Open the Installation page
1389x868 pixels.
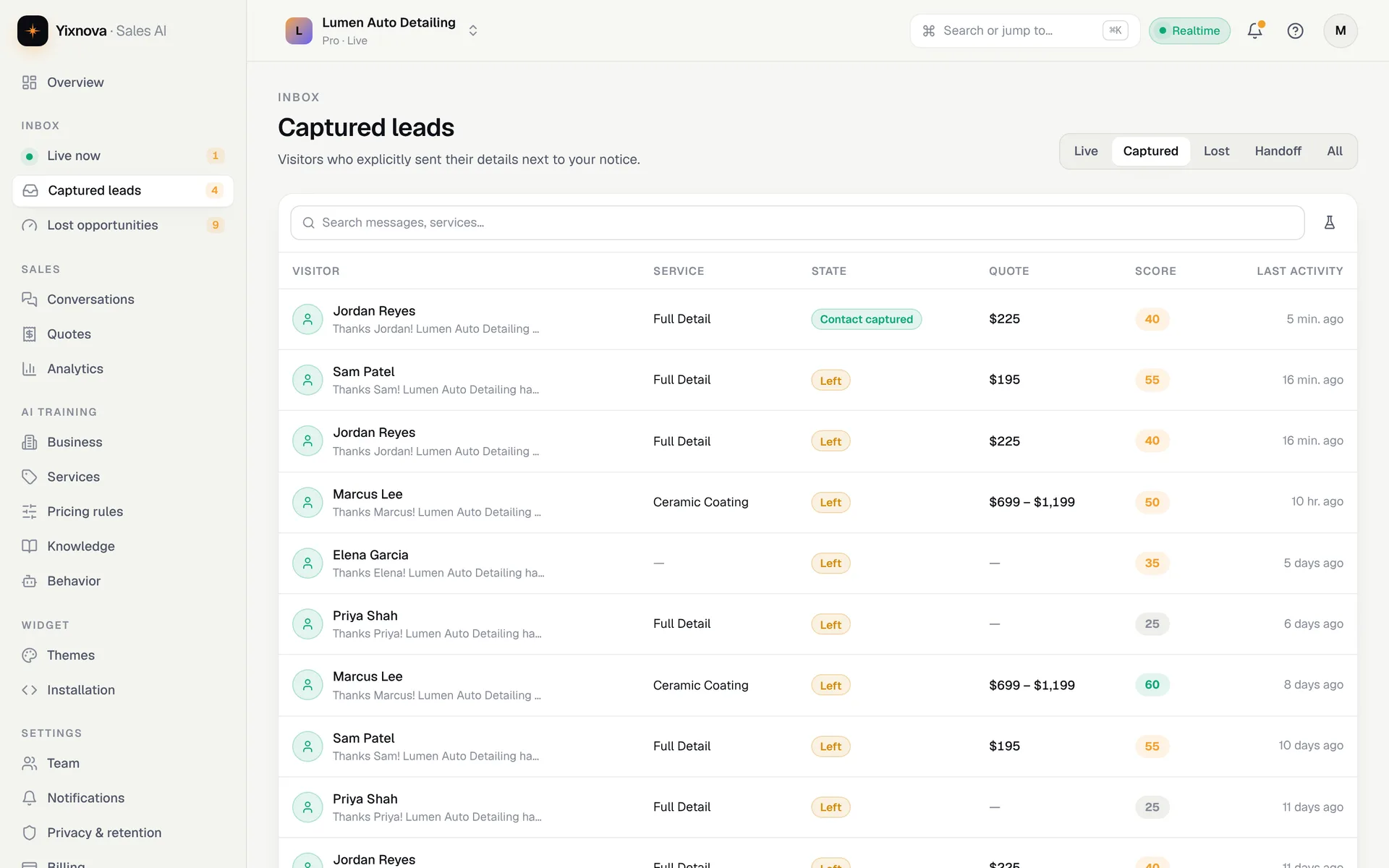tap(123, 690)
